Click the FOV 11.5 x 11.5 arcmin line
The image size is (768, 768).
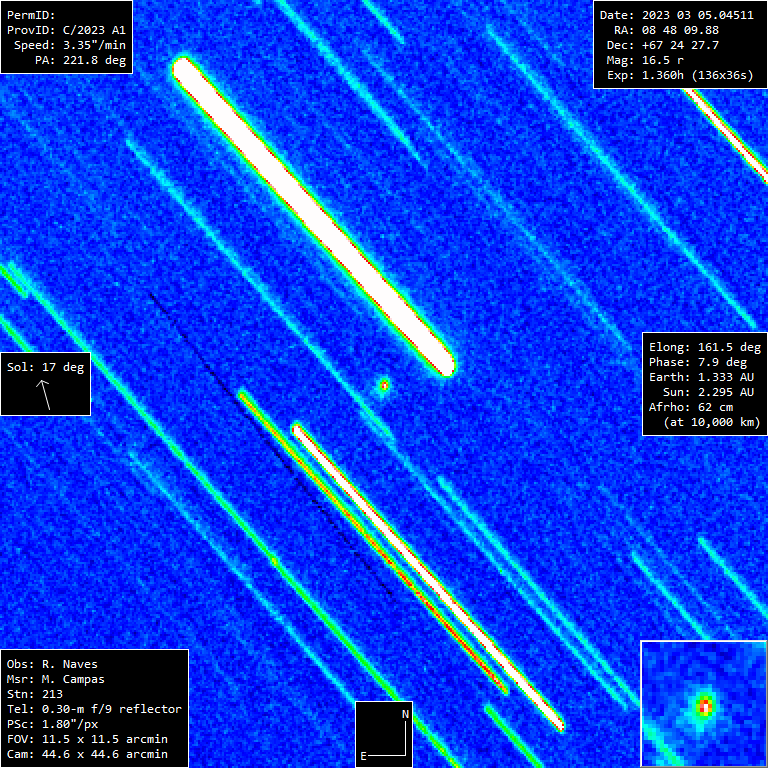[x=87, y=739]
